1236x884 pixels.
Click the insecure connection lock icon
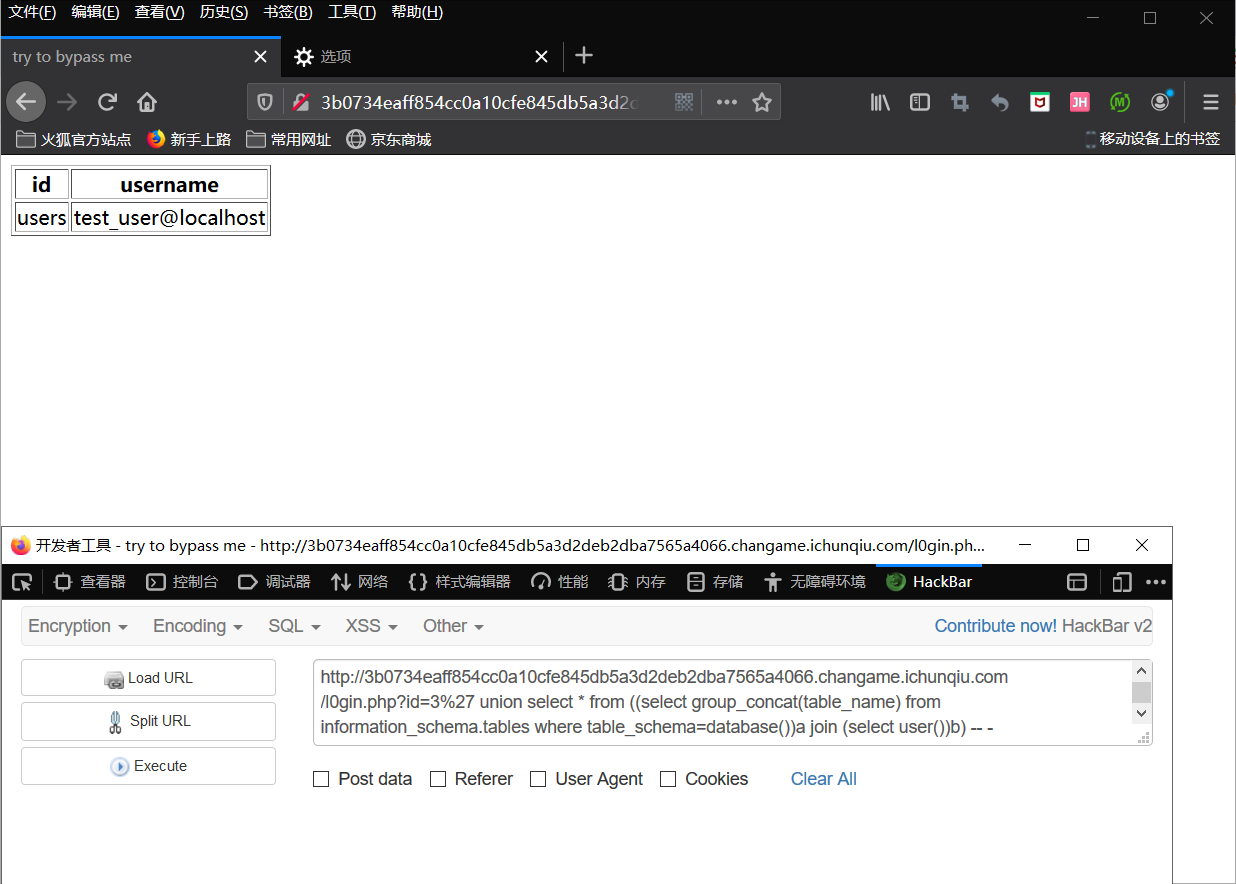pyautogui.click(x=299, y=102)
